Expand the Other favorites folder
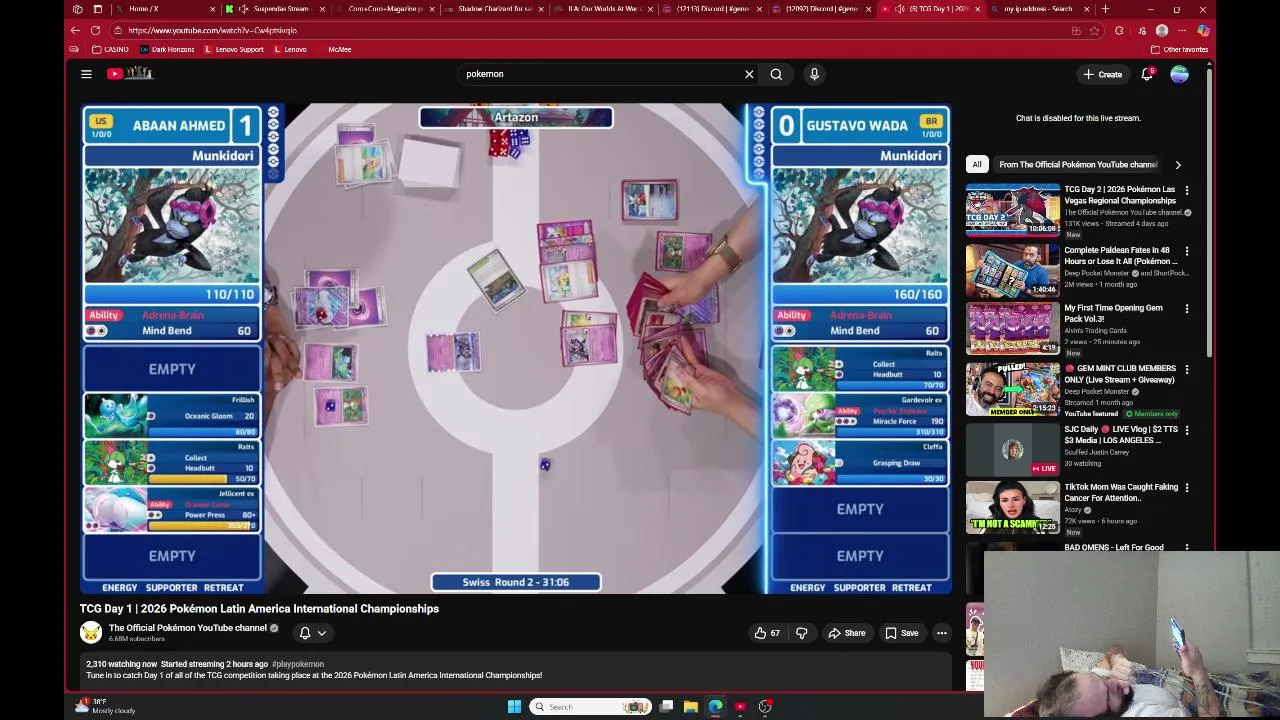 pyautogui.click(x=1179, y=49)
